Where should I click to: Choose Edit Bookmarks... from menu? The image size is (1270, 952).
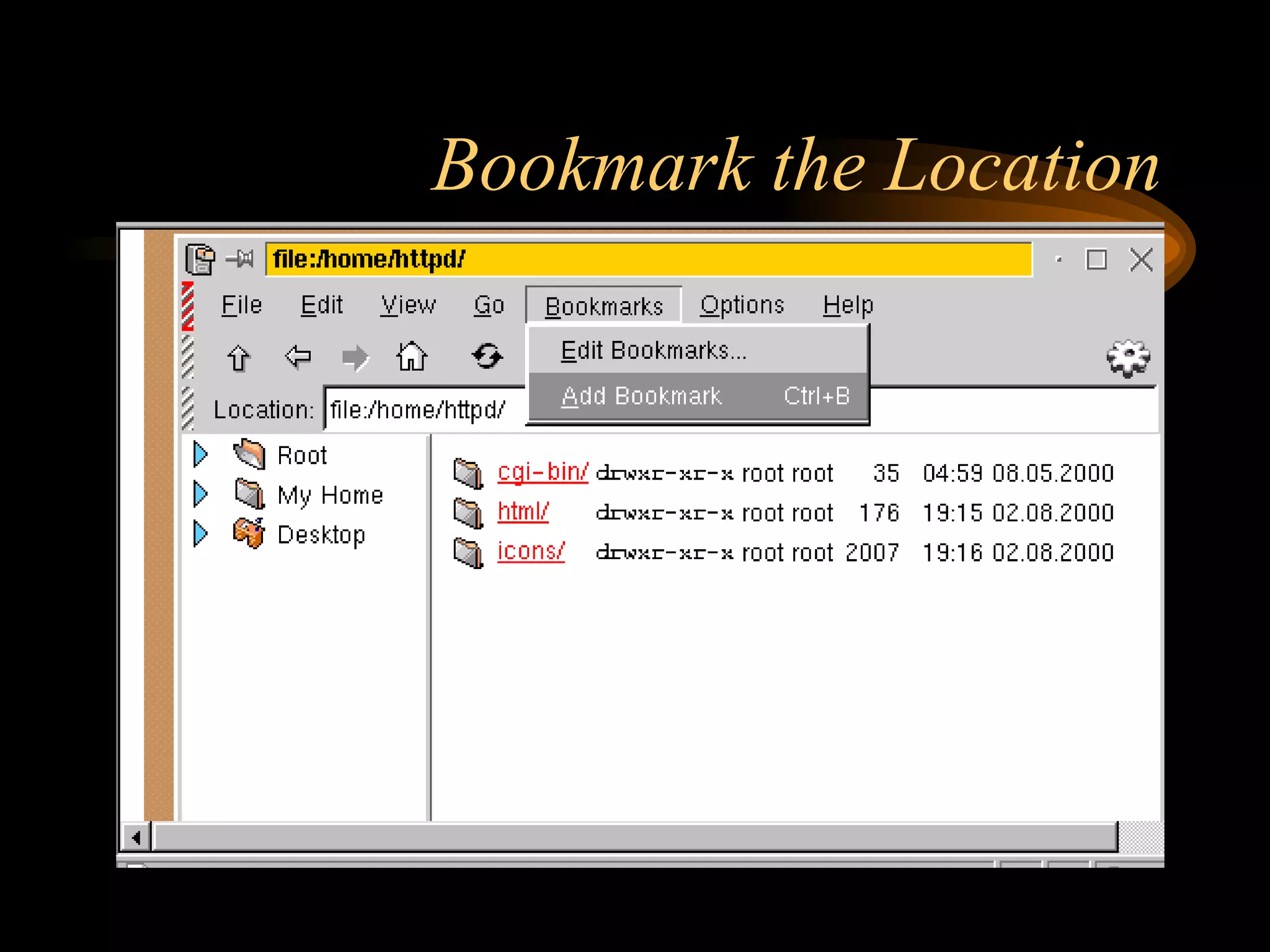pyautogui.click(x=698, y=351)
